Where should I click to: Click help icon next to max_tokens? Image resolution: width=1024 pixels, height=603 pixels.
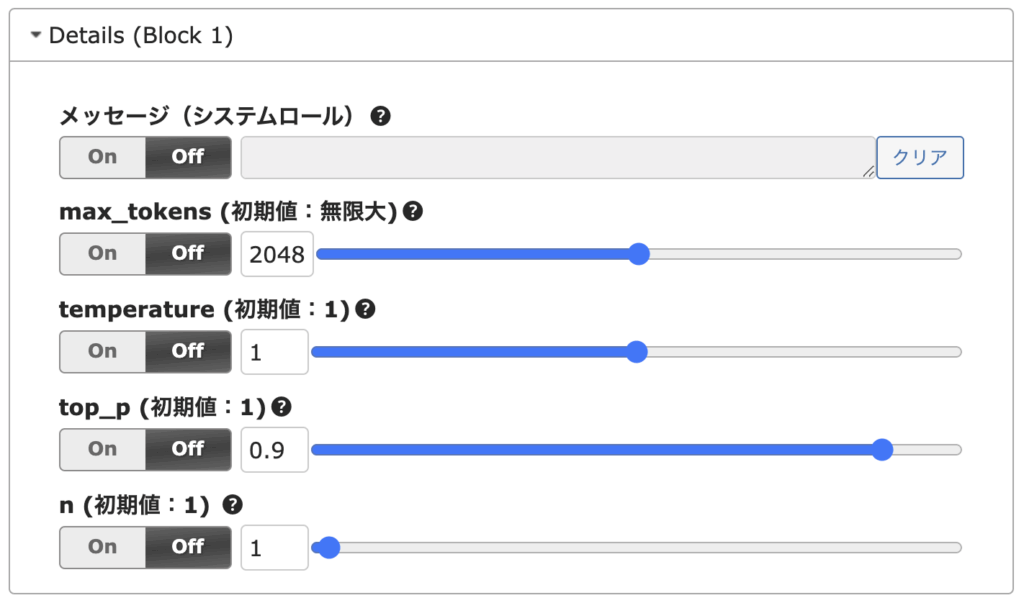click(412, 212)
